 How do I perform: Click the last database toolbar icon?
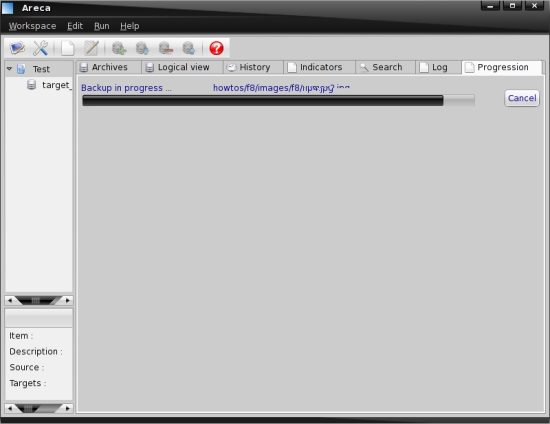189,48
